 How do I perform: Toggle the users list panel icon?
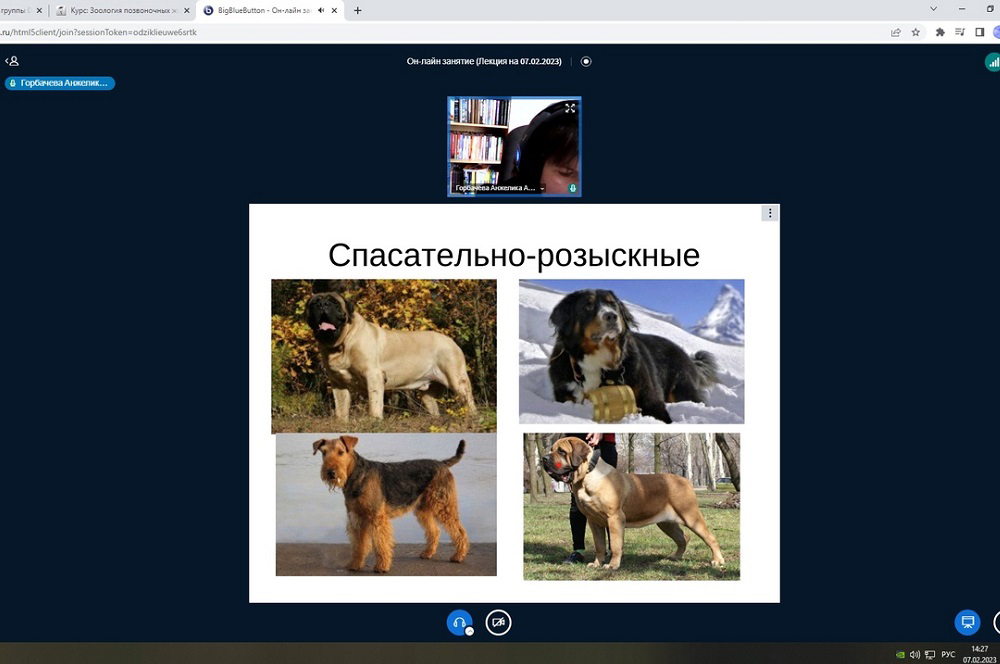[x=12, y=61]
